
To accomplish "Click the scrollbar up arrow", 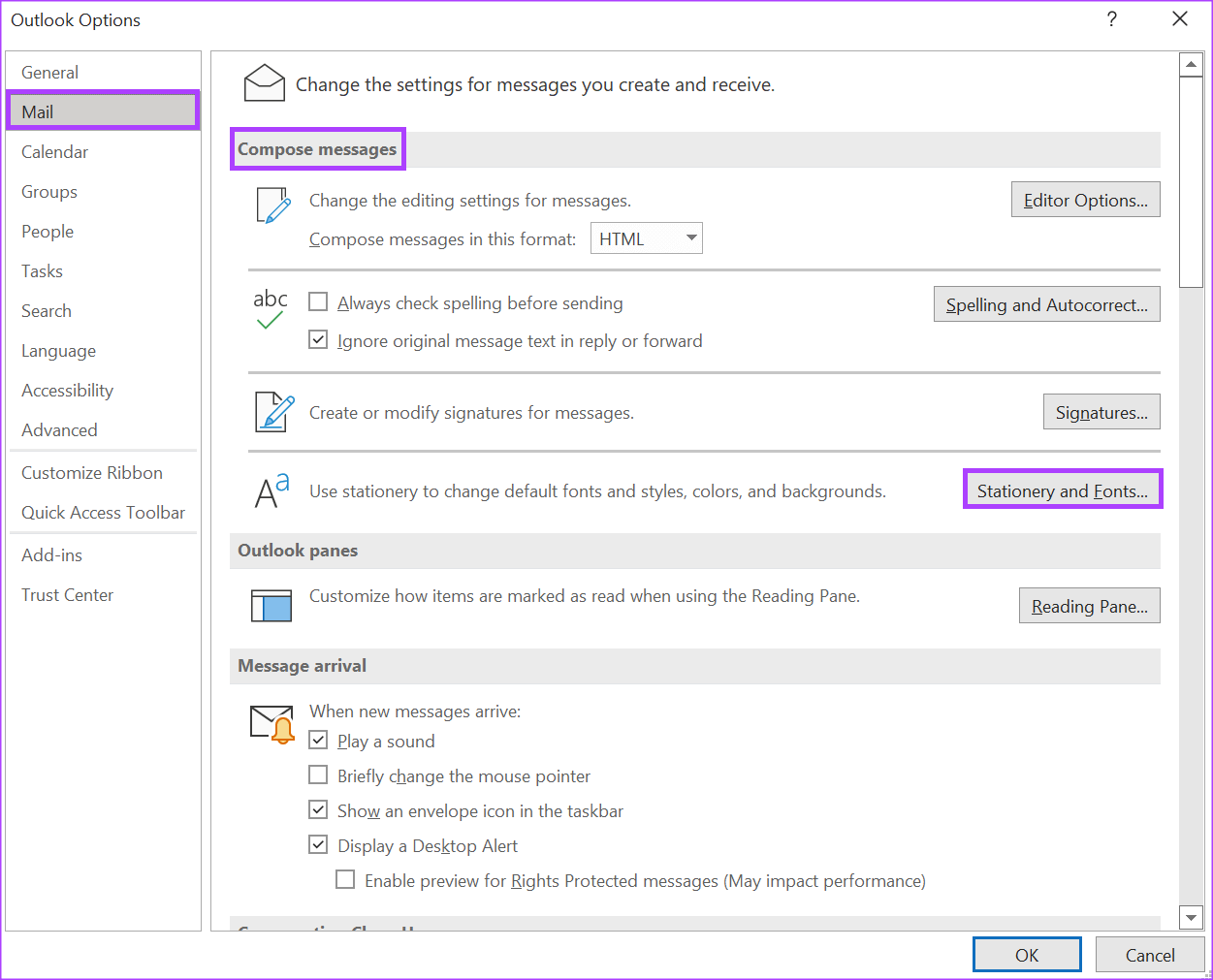I will coord(1192,66).
